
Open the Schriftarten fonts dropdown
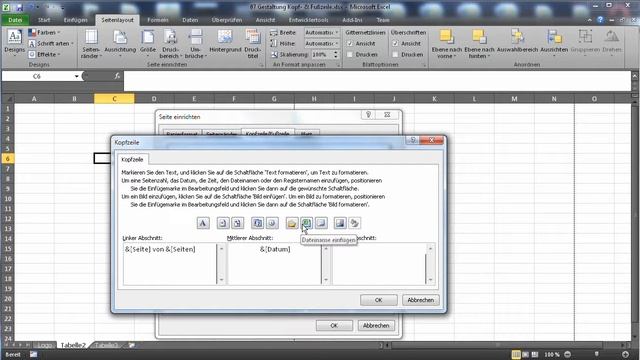coord(51,43)
